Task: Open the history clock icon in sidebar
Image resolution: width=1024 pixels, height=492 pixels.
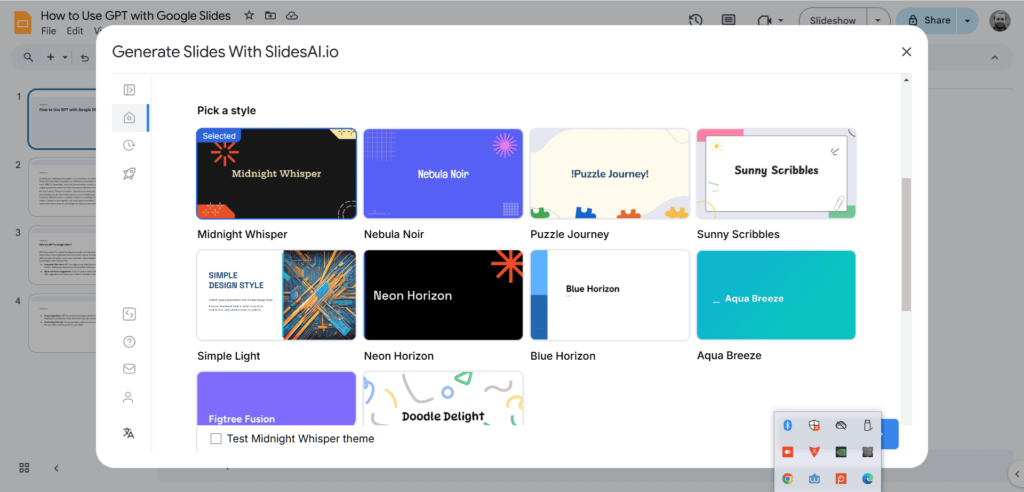Action: 129,146
